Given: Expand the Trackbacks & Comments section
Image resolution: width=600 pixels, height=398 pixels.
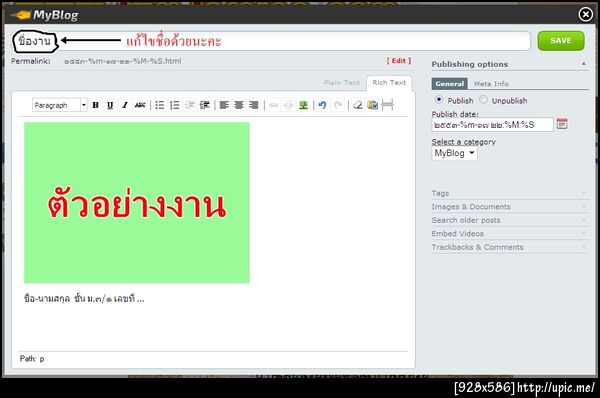Looking at the screenshot, I should (510, 247).
